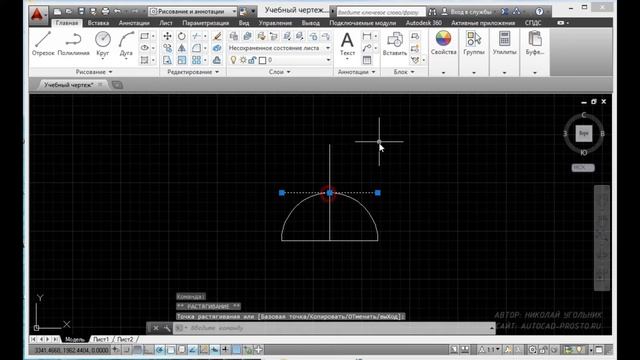Switch to the Лист2 layout tab
The width and height of the screenshot is (640, 360).
[x=125, y=339]
